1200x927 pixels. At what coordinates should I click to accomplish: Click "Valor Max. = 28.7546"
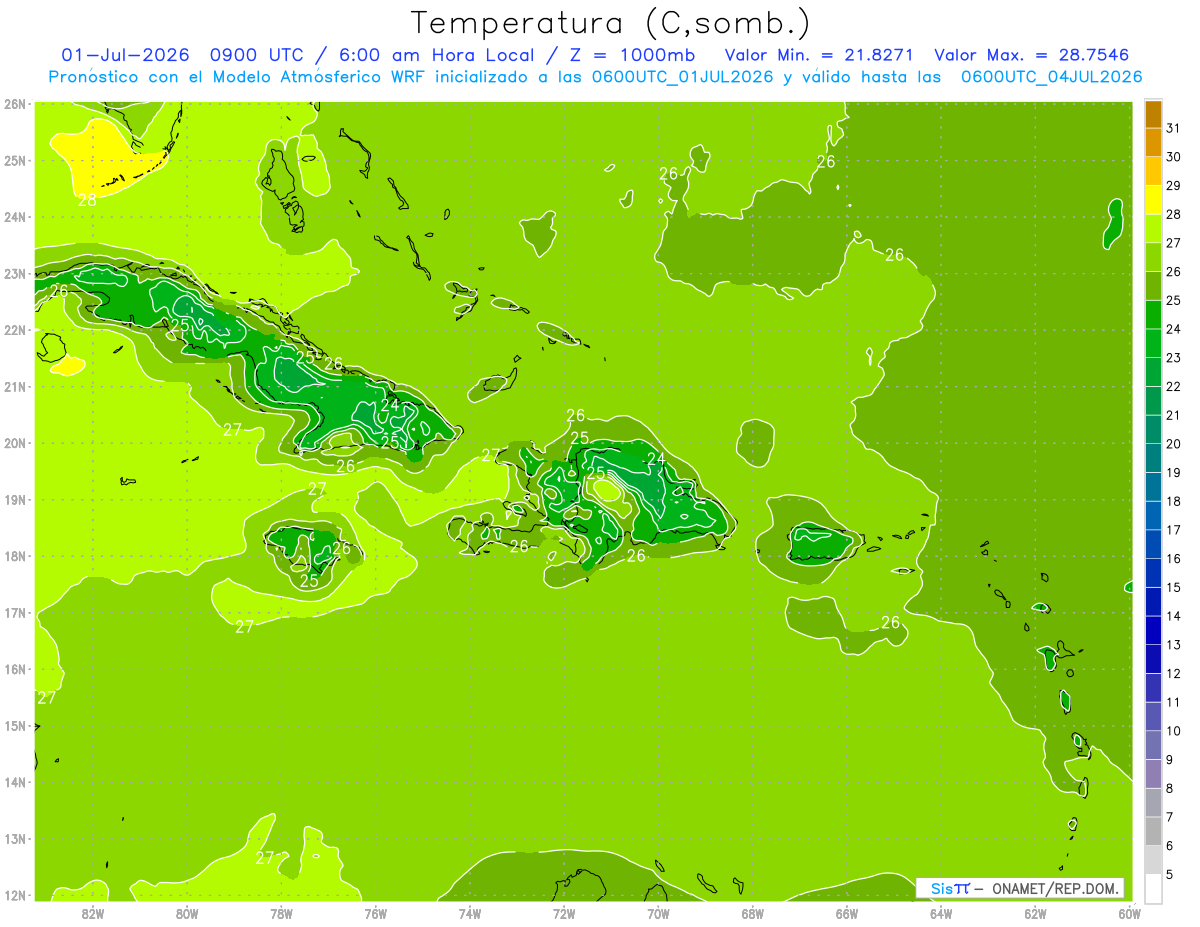(x=1031, y=55)
